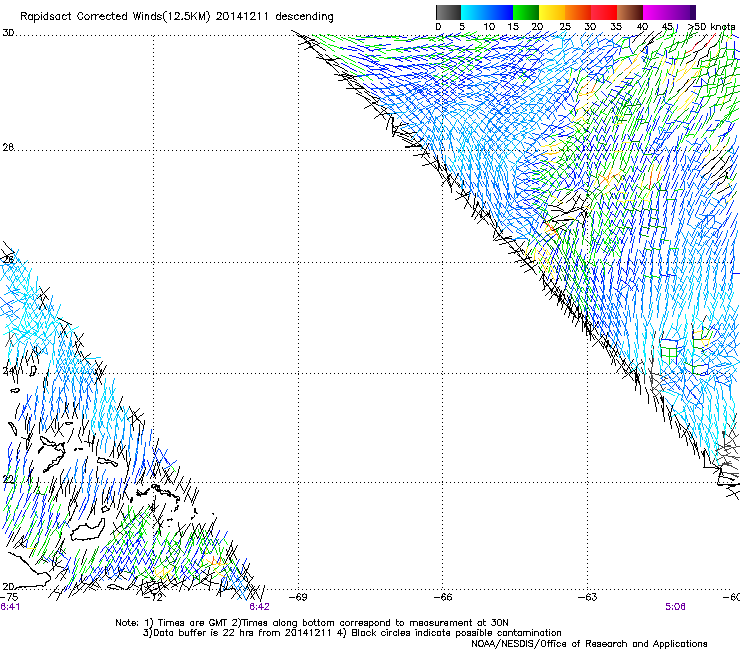Click the '-66' longitude axis label

443,598
